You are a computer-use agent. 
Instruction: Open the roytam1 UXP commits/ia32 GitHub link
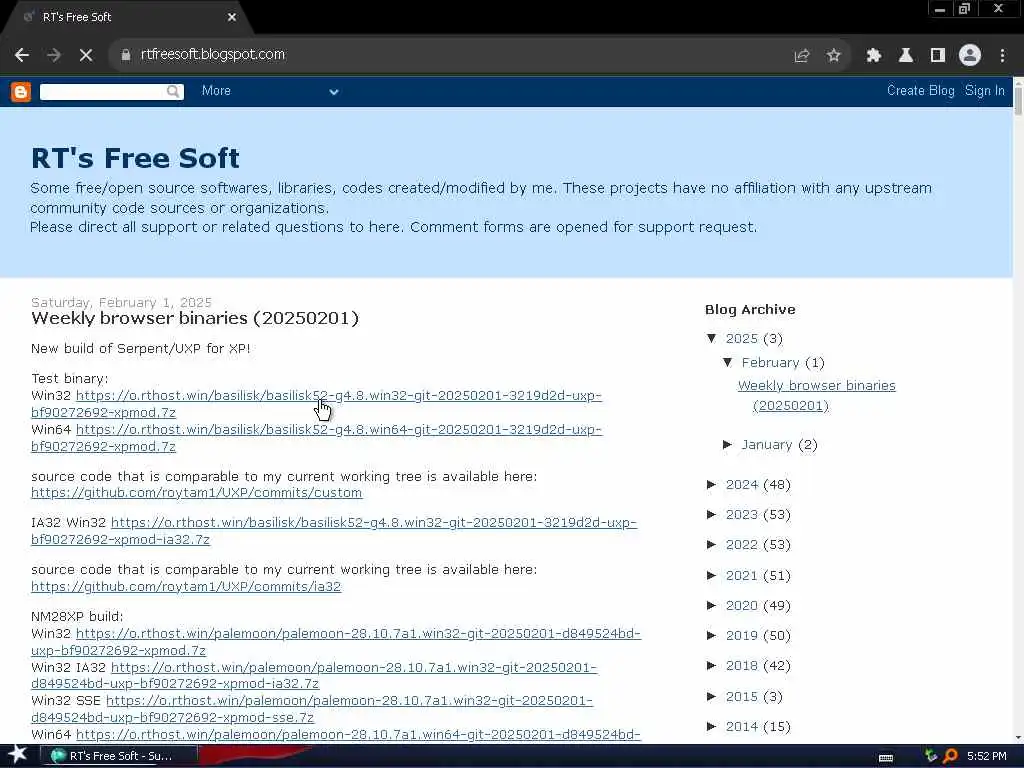pos(186,586)
